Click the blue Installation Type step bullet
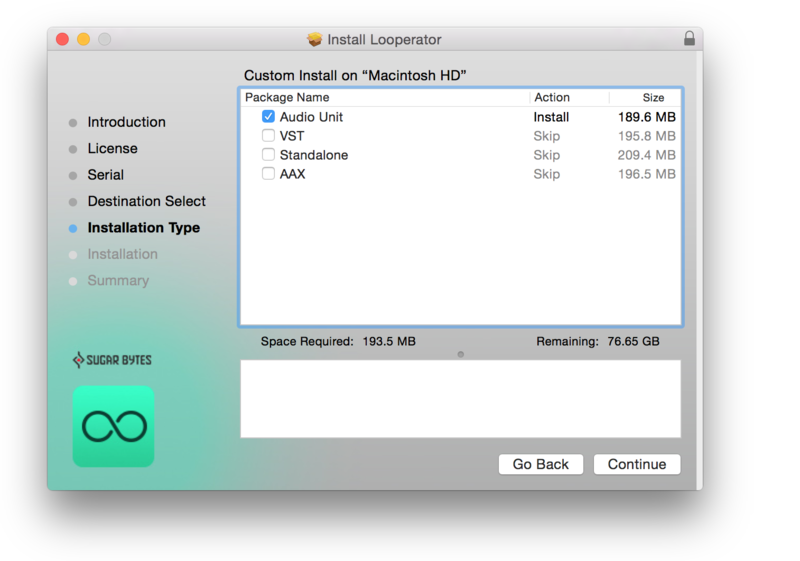Screen dimensions: 800x561 (73, 229)
